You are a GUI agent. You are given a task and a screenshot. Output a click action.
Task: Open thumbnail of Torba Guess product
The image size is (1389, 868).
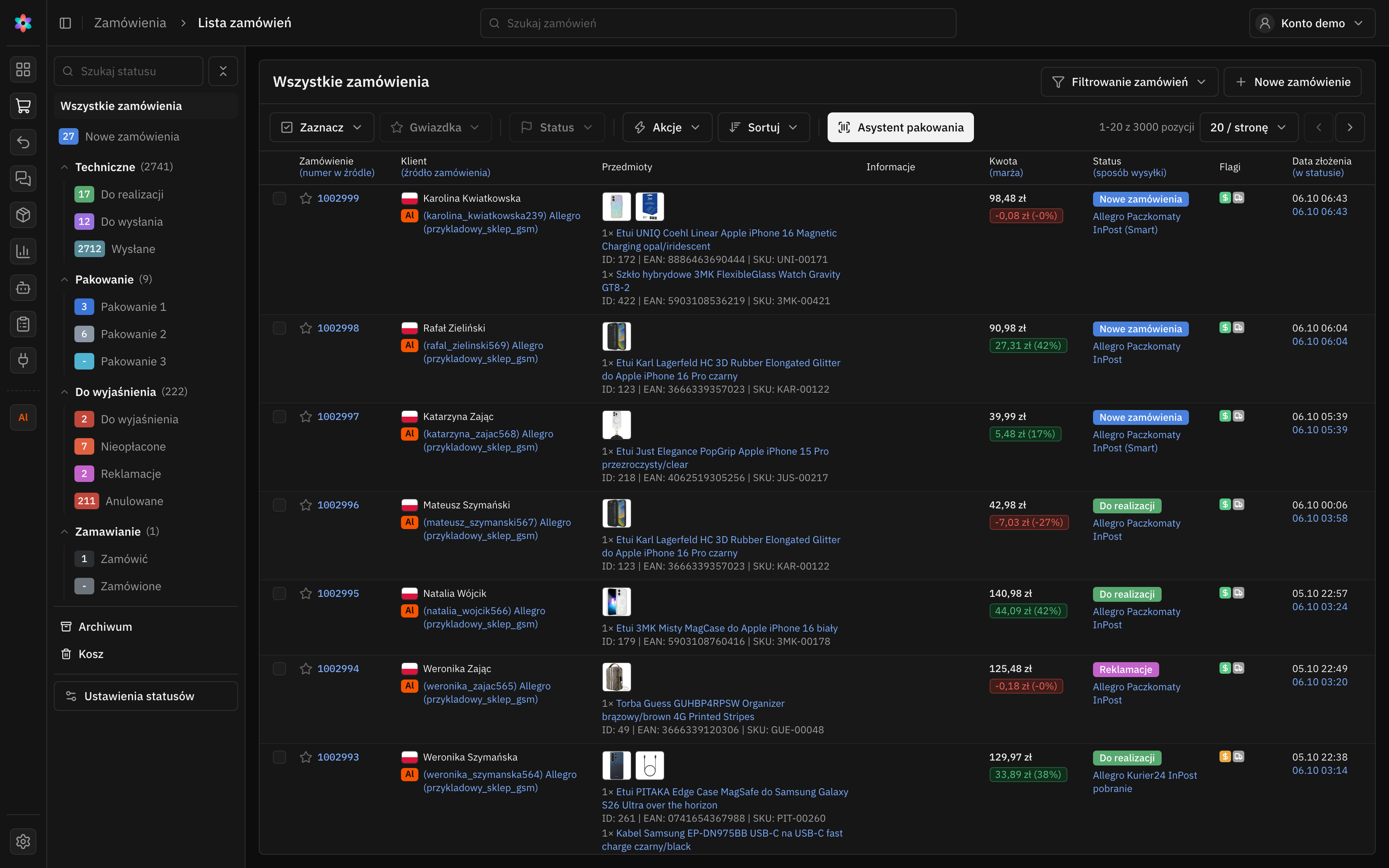[616, 677]
